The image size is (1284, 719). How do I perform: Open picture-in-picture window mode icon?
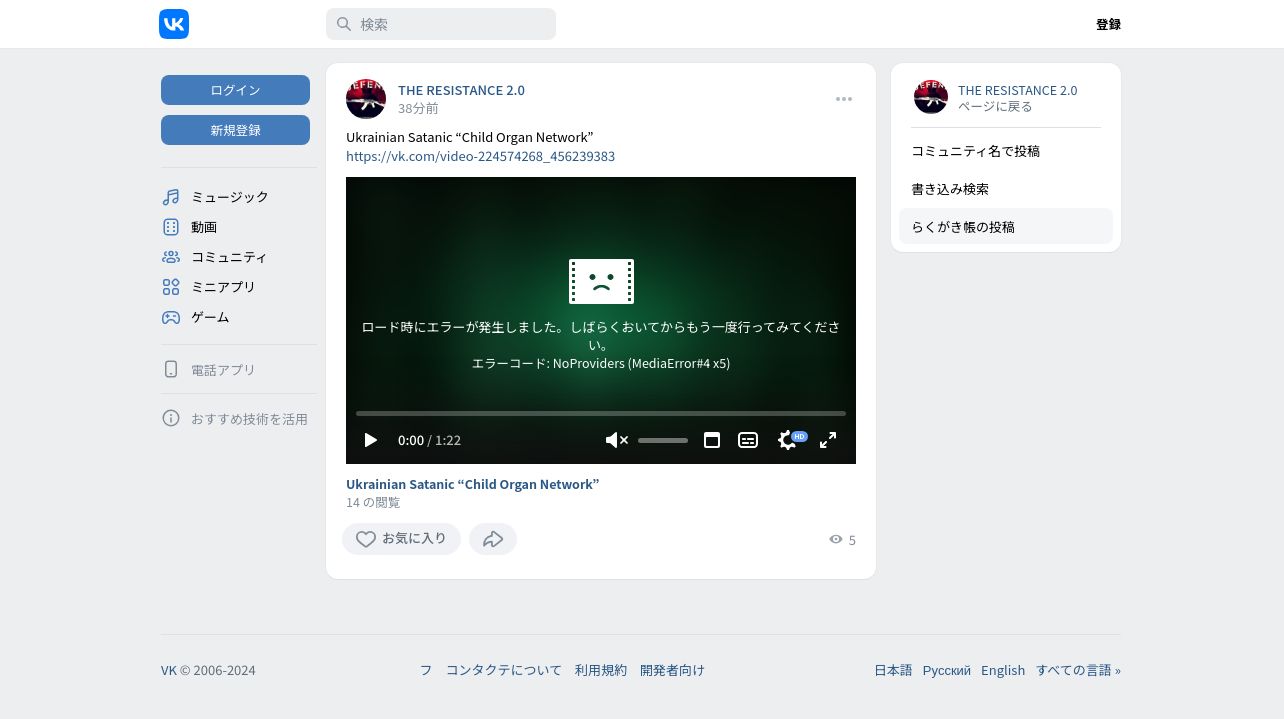point(712,440)
